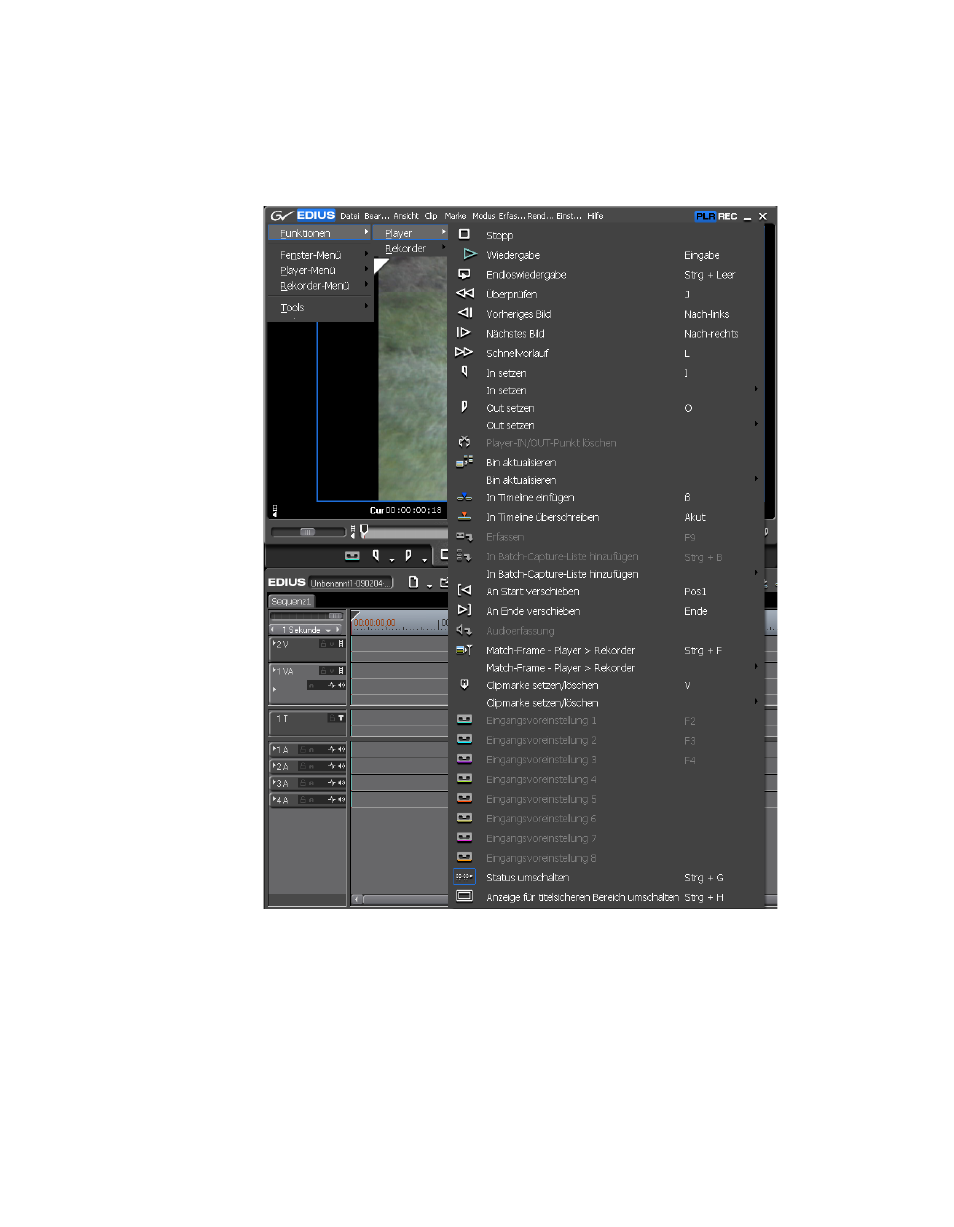Click the capture deck icon below the player

pyautogui.click(x=352, y=556)
